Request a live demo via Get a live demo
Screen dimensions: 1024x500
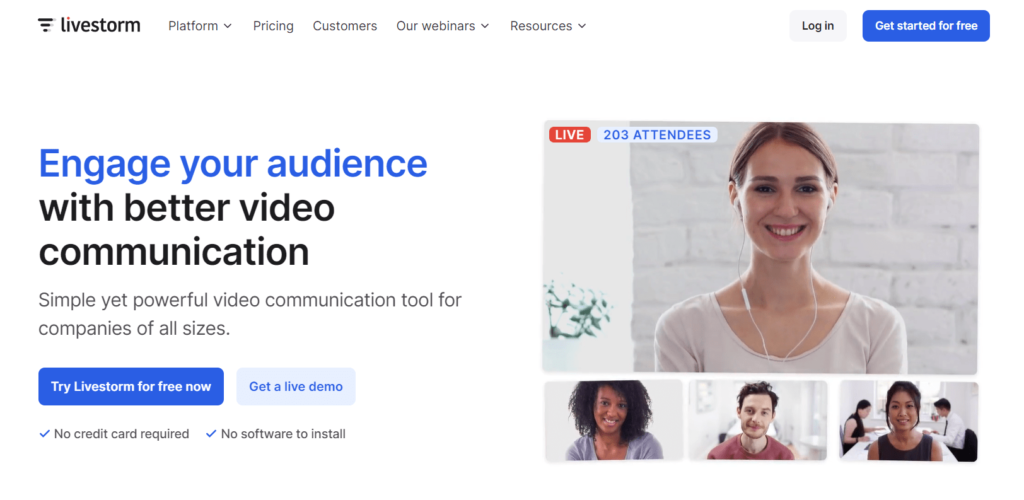coord(296,386)
